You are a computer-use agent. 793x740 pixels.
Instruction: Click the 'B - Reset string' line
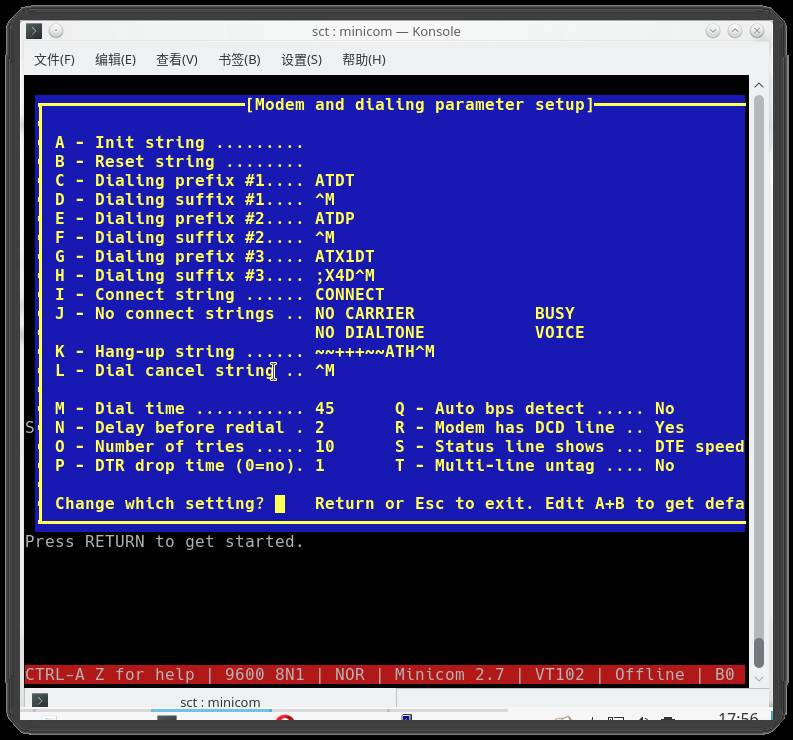tap(179, 162)
